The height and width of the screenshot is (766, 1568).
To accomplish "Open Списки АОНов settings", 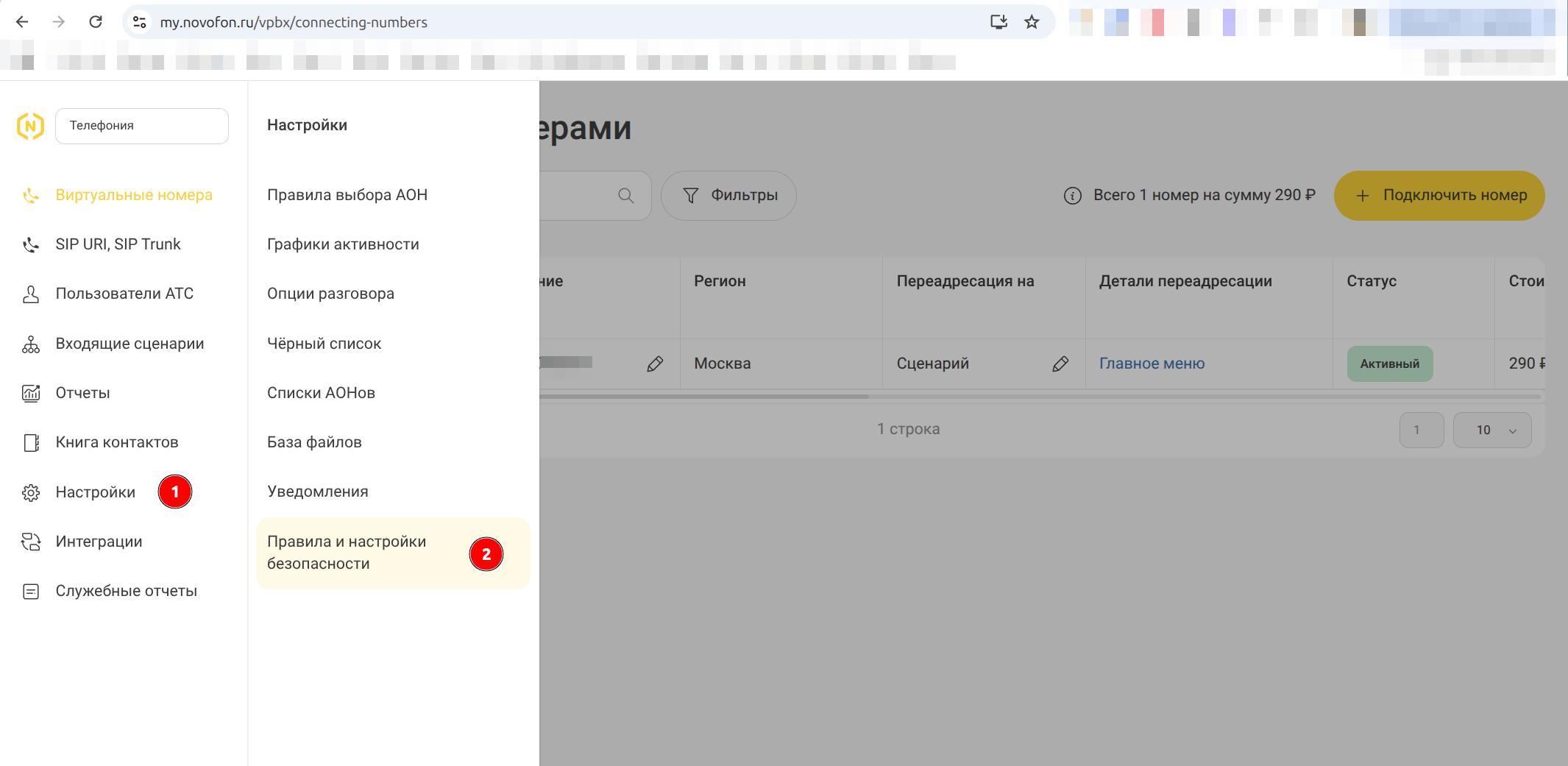I will coord(321,393).
